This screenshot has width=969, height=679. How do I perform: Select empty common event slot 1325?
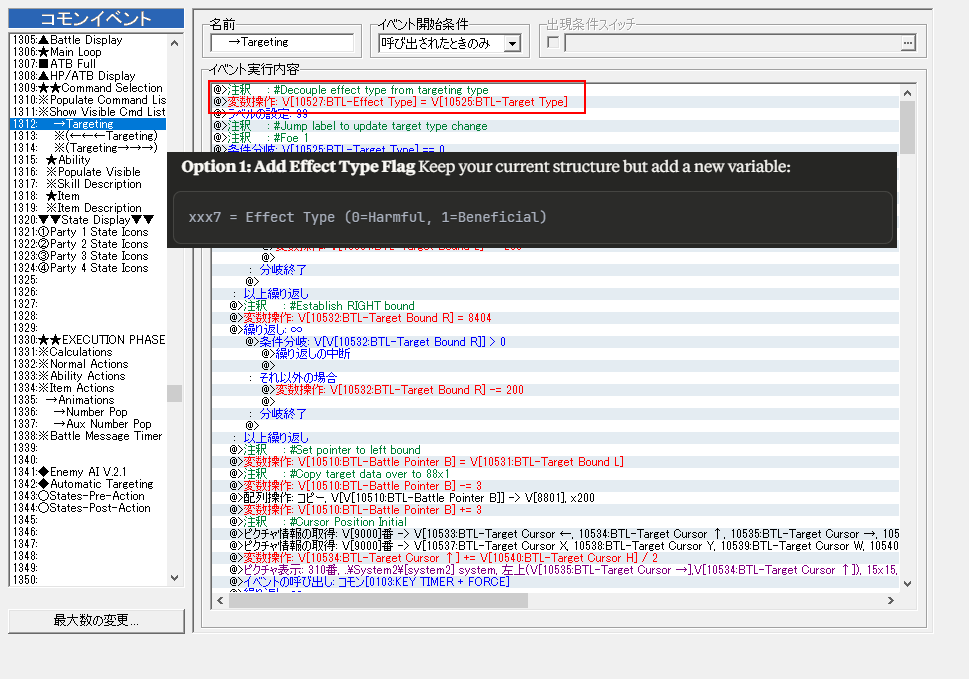tap(88, 280)
